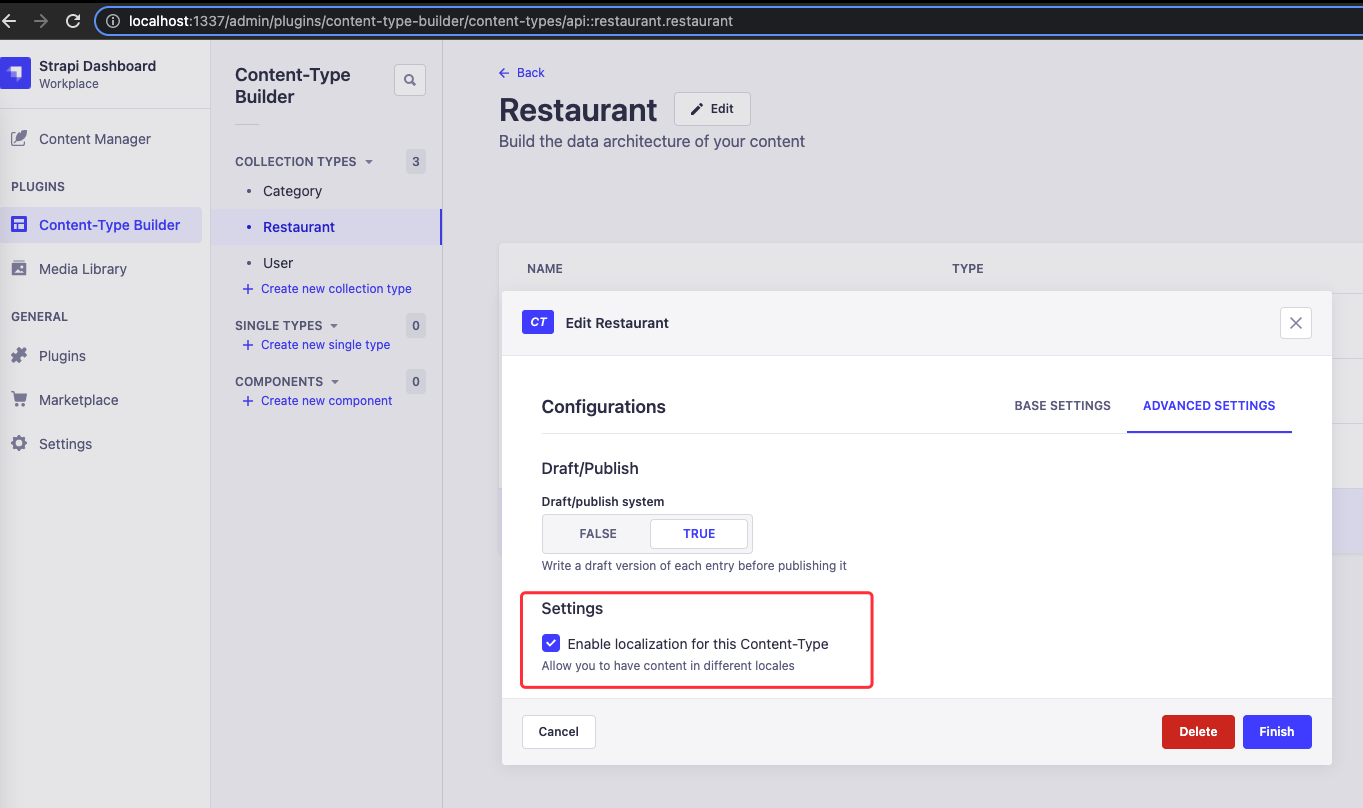Open the ADVANCED SETTINGS tab
This screenshot has height=808, width=1363.
pos(1209,405)
